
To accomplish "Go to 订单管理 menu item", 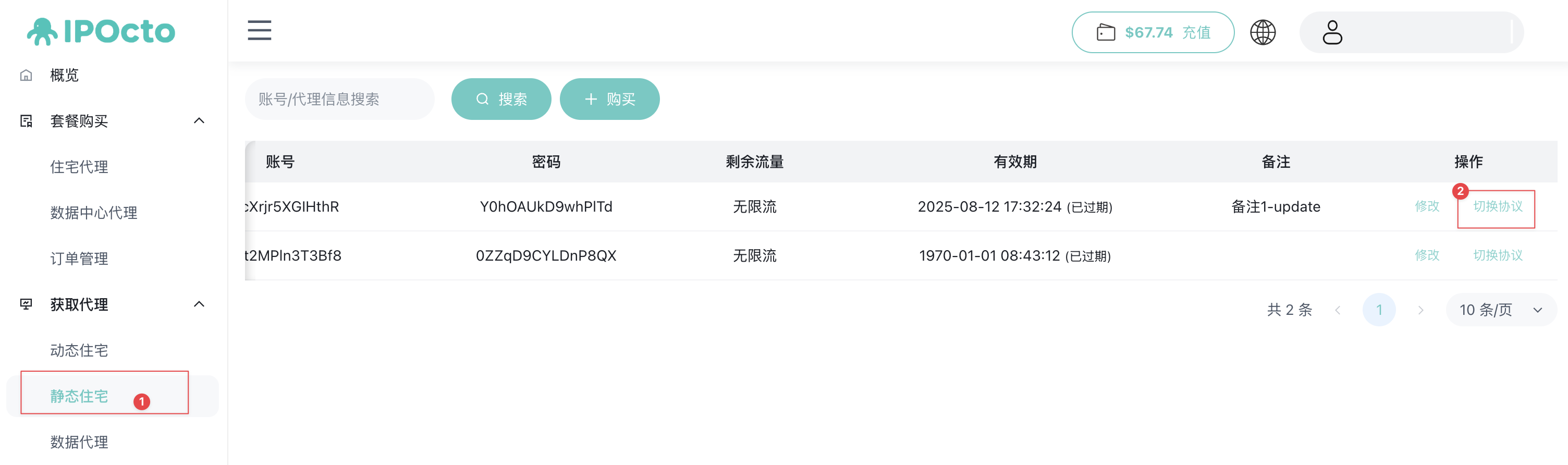I will 79,259.
